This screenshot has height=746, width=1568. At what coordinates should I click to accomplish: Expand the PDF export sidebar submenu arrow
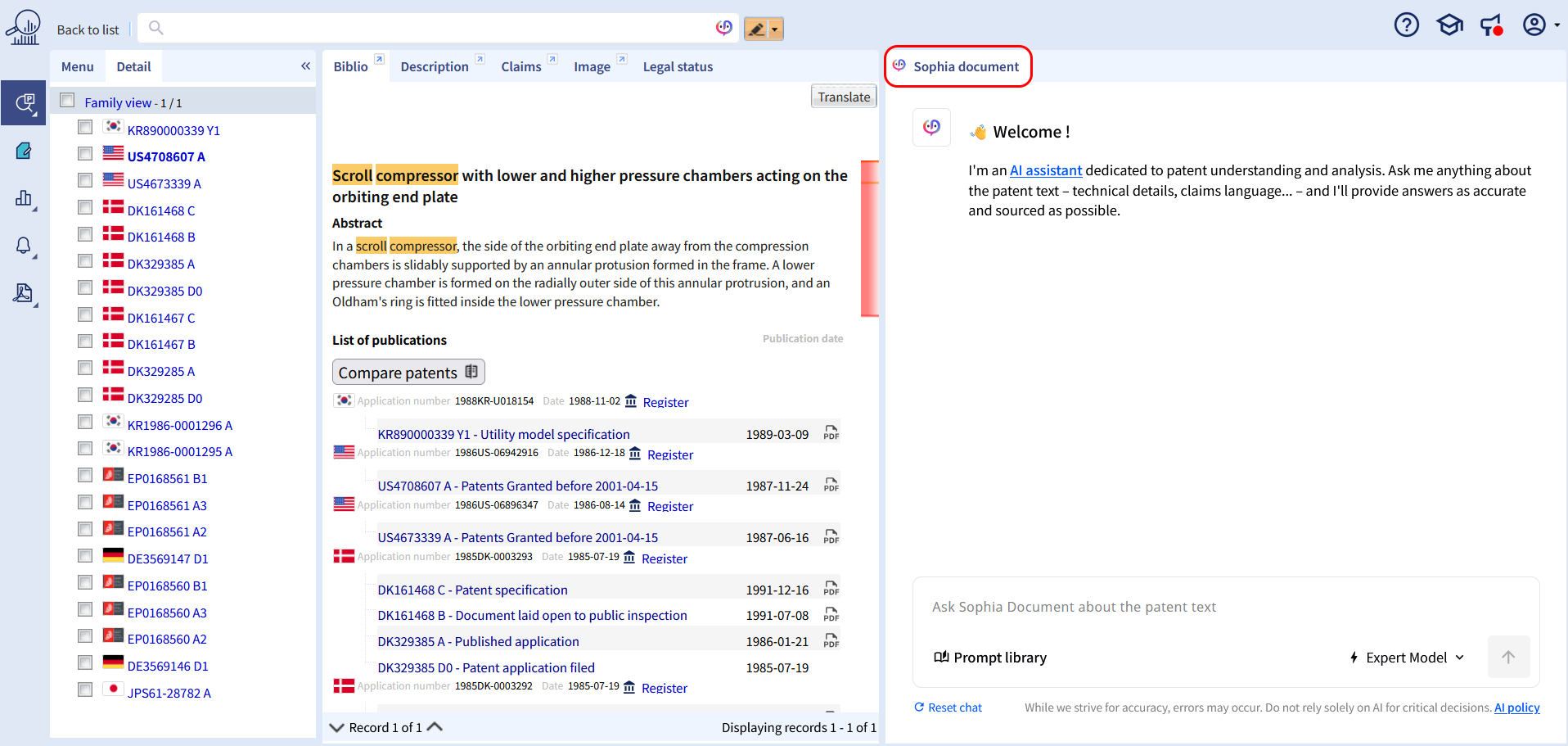35,305
